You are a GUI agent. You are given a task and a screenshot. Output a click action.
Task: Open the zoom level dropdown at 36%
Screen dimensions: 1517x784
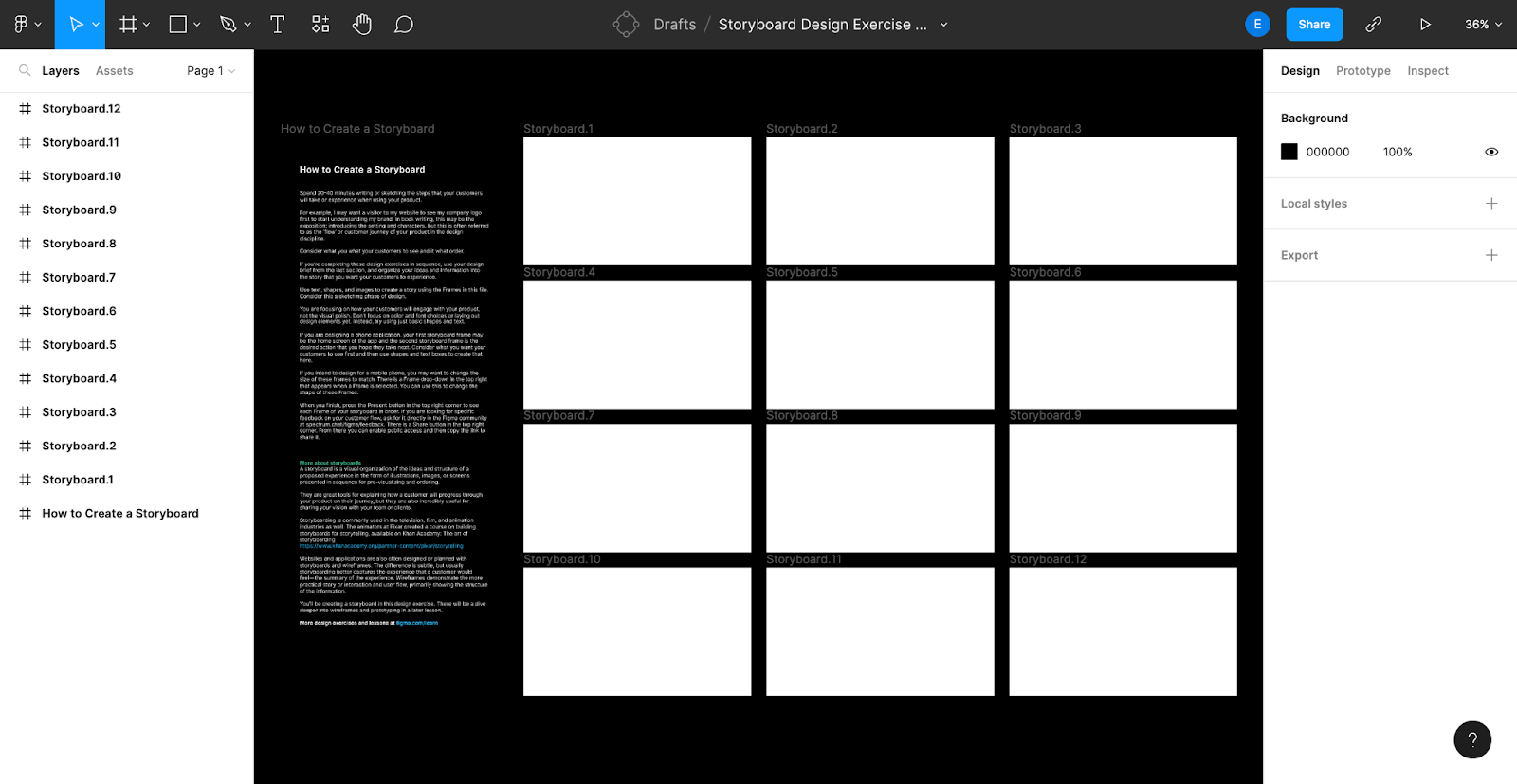(1483, 25)
